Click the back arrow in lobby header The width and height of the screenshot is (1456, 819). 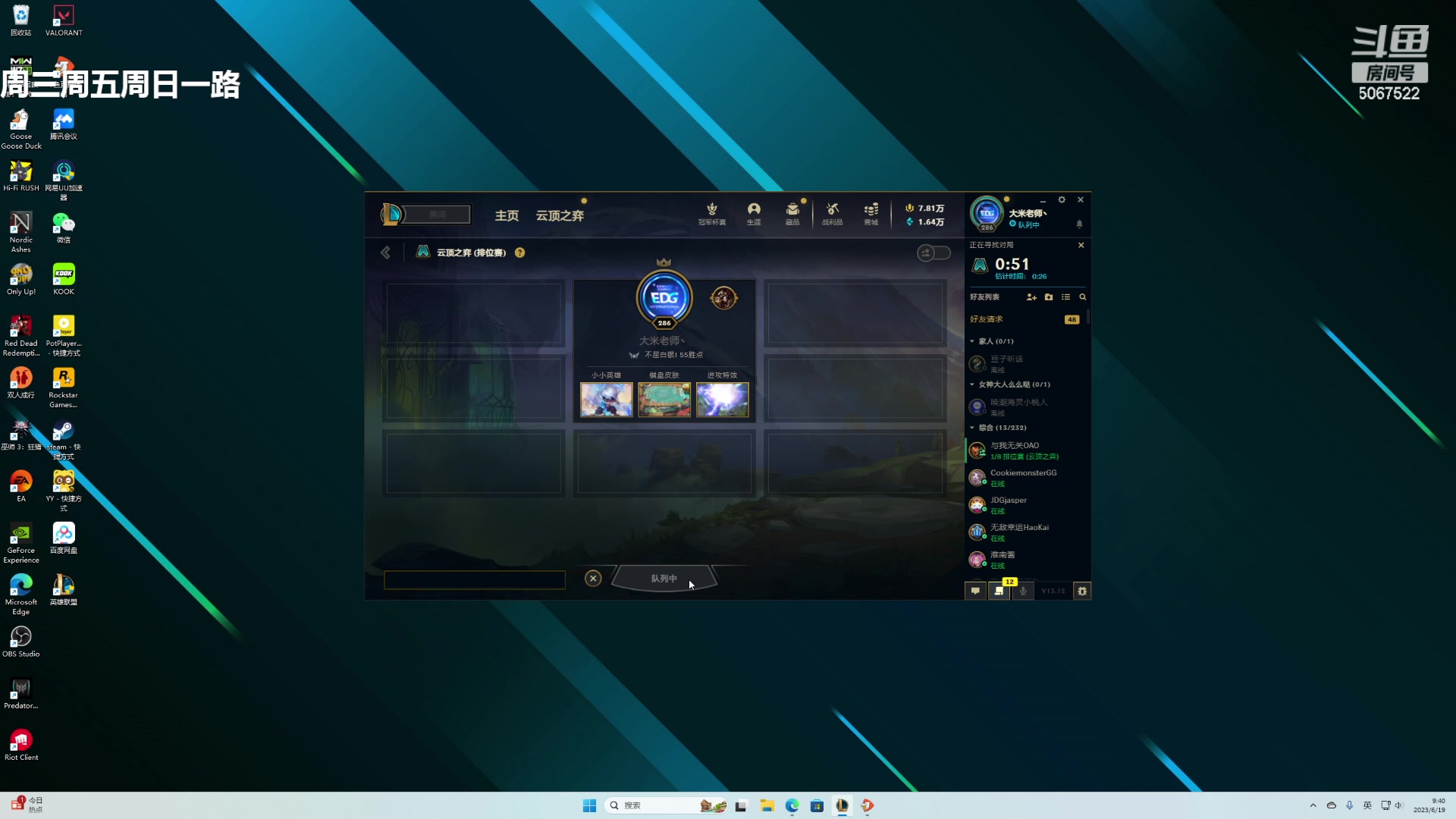(x=385, y=253)
